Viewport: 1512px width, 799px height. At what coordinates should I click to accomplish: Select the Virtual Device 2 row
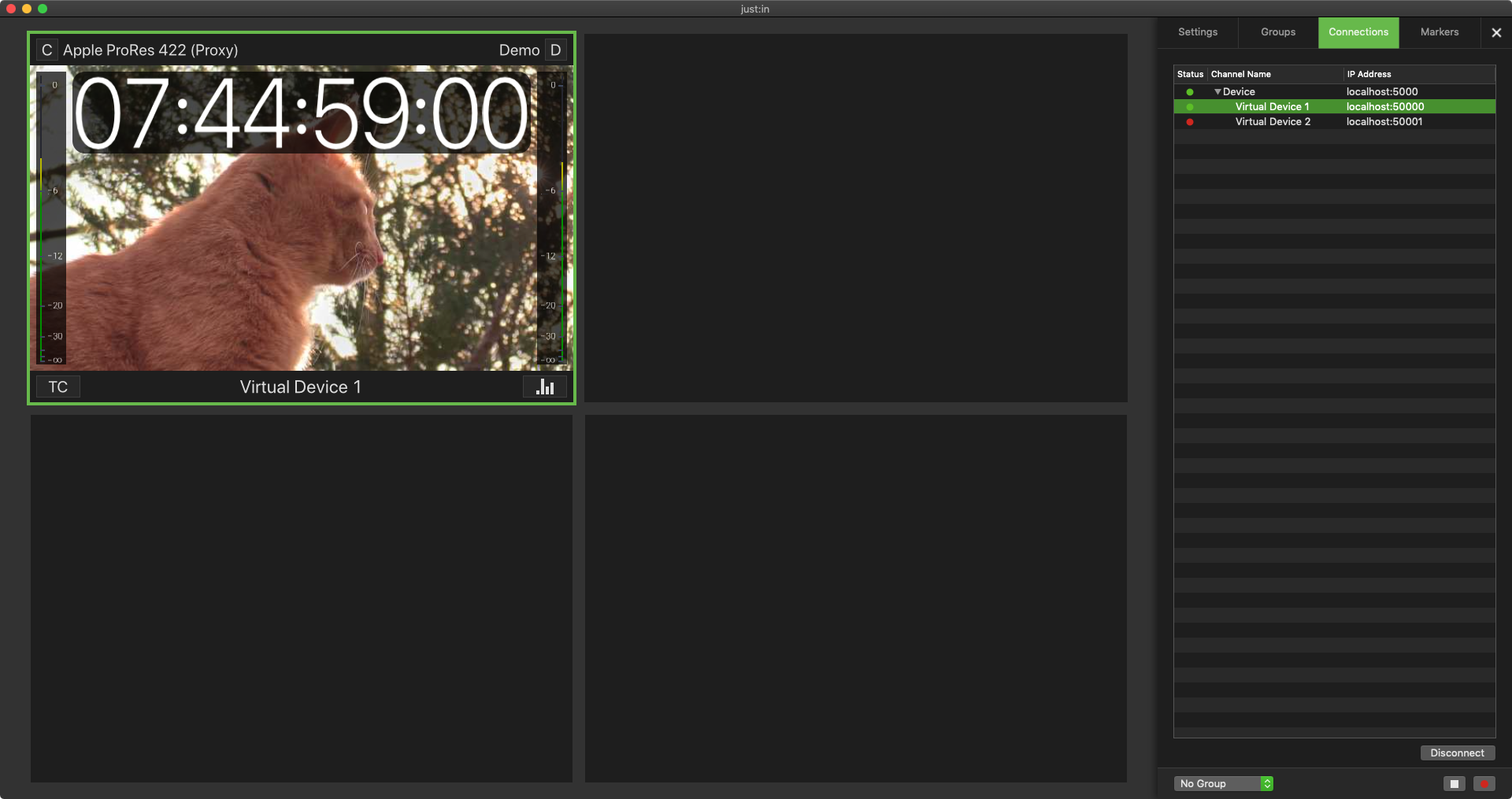pyautogui.click(x=1334, y=122)
